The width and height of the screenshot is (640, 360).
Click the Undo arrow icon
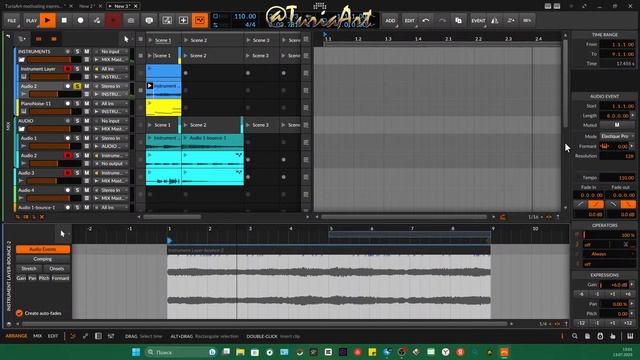[426, 20]
